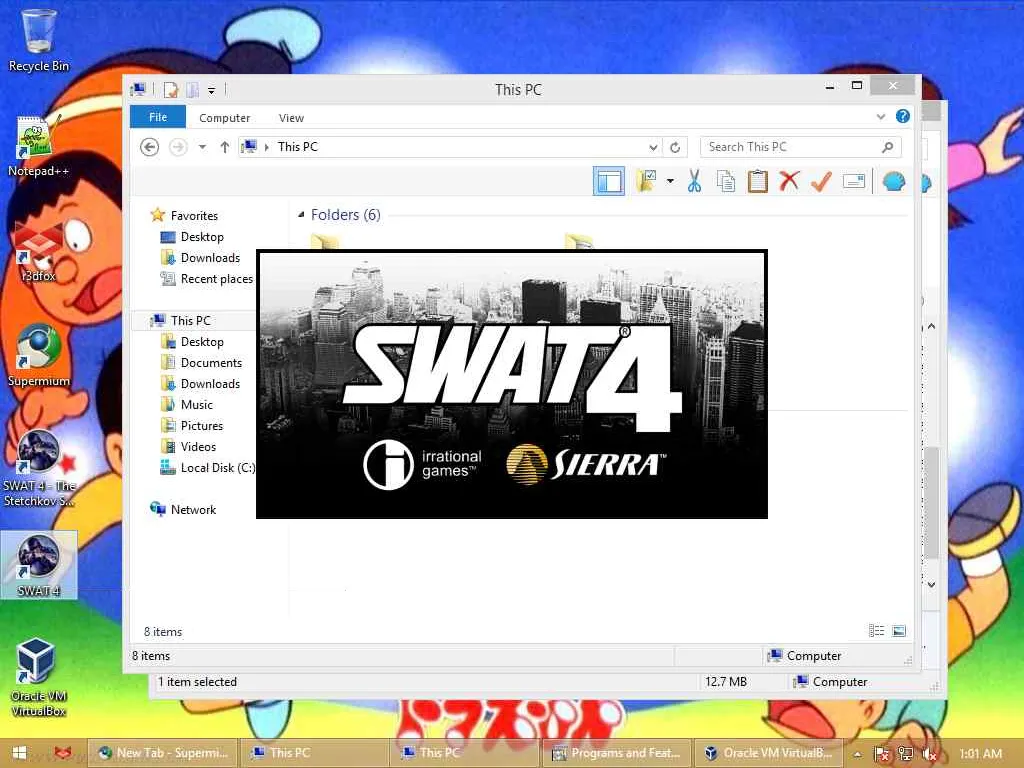Select SWAT 4 - The Stetchkov Syndicate shortcut
1024x768 pixels.
(39, 468)
